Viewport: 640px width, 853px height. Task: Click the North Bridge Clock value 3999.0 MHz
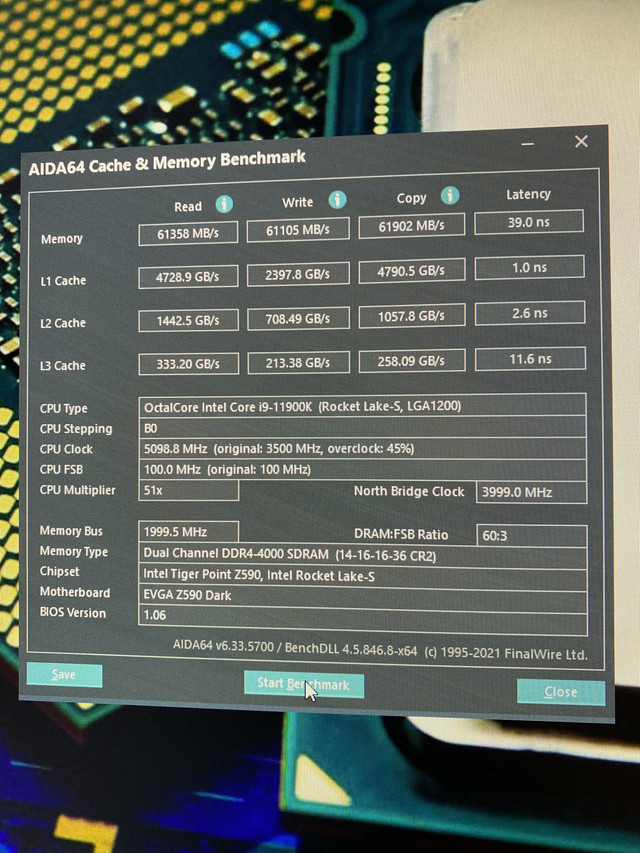[x=531, y=492]
